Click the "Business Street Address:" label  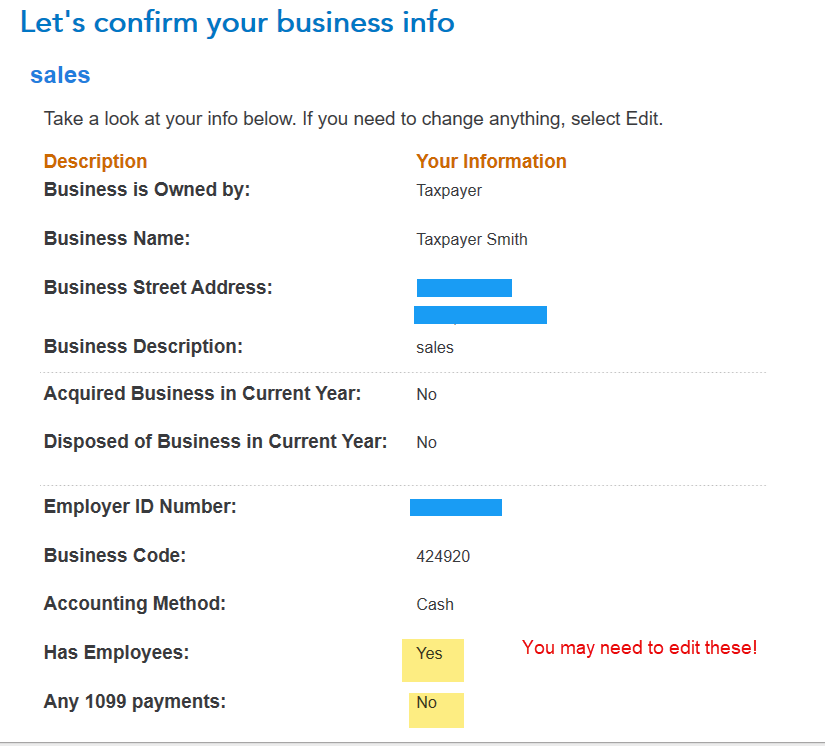[x=158, y=288]
